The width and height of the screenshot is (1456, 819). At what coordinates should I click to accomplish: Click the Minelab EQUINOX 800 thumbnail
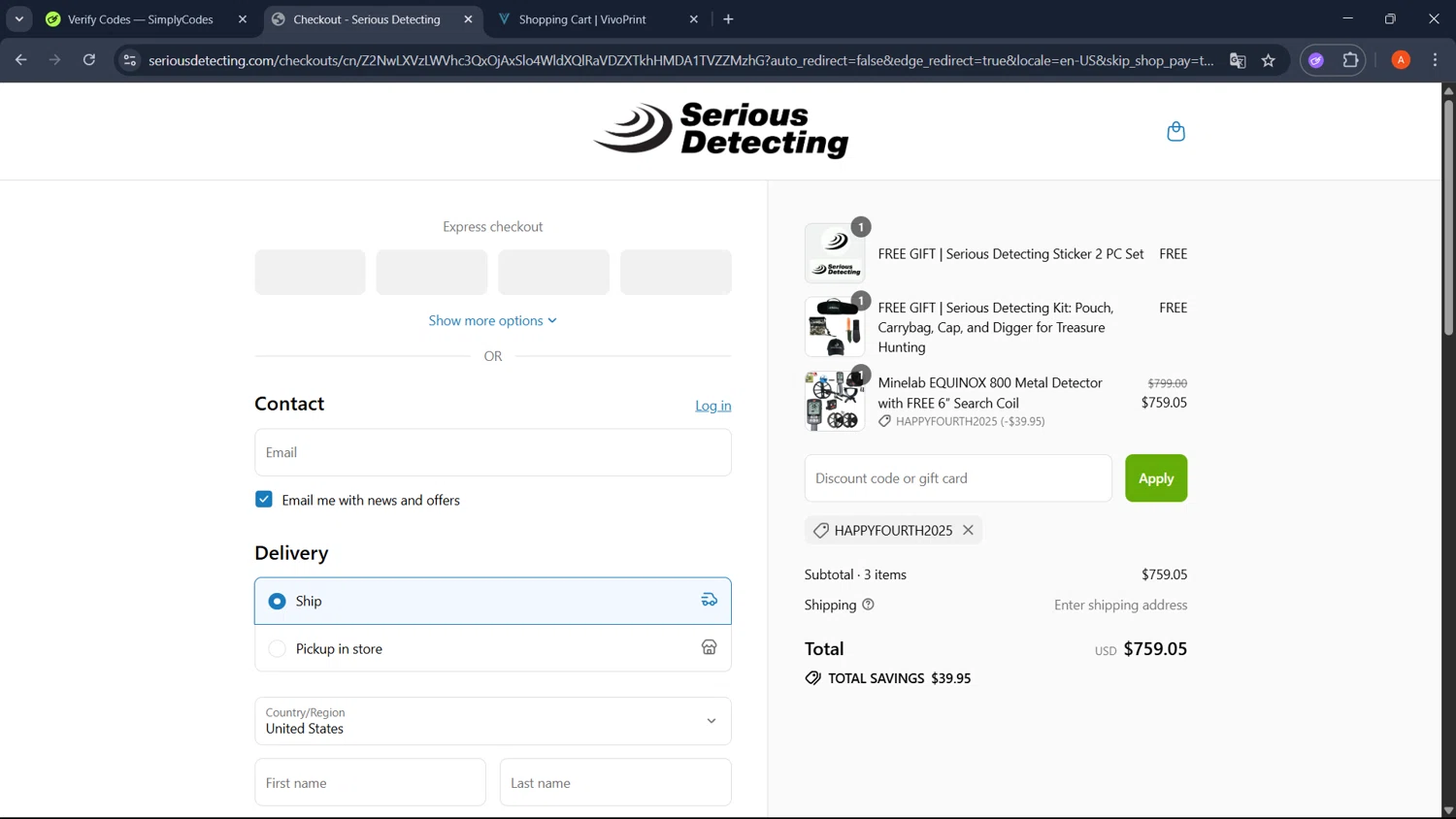[x=835, y=401]
